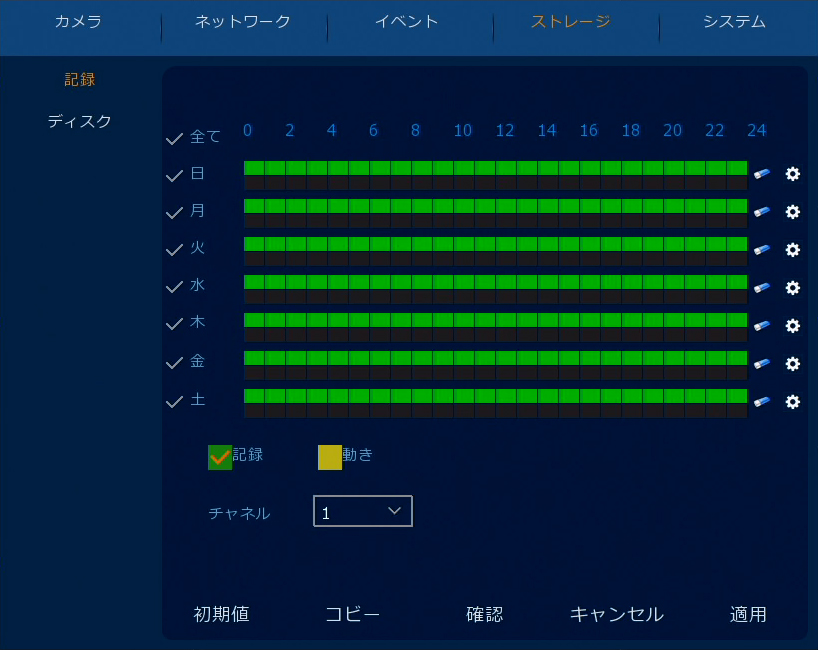Viewport: 818px width, 650px height.
Task: Toggle the 日 day checkmark
Action: pos(174,175)
